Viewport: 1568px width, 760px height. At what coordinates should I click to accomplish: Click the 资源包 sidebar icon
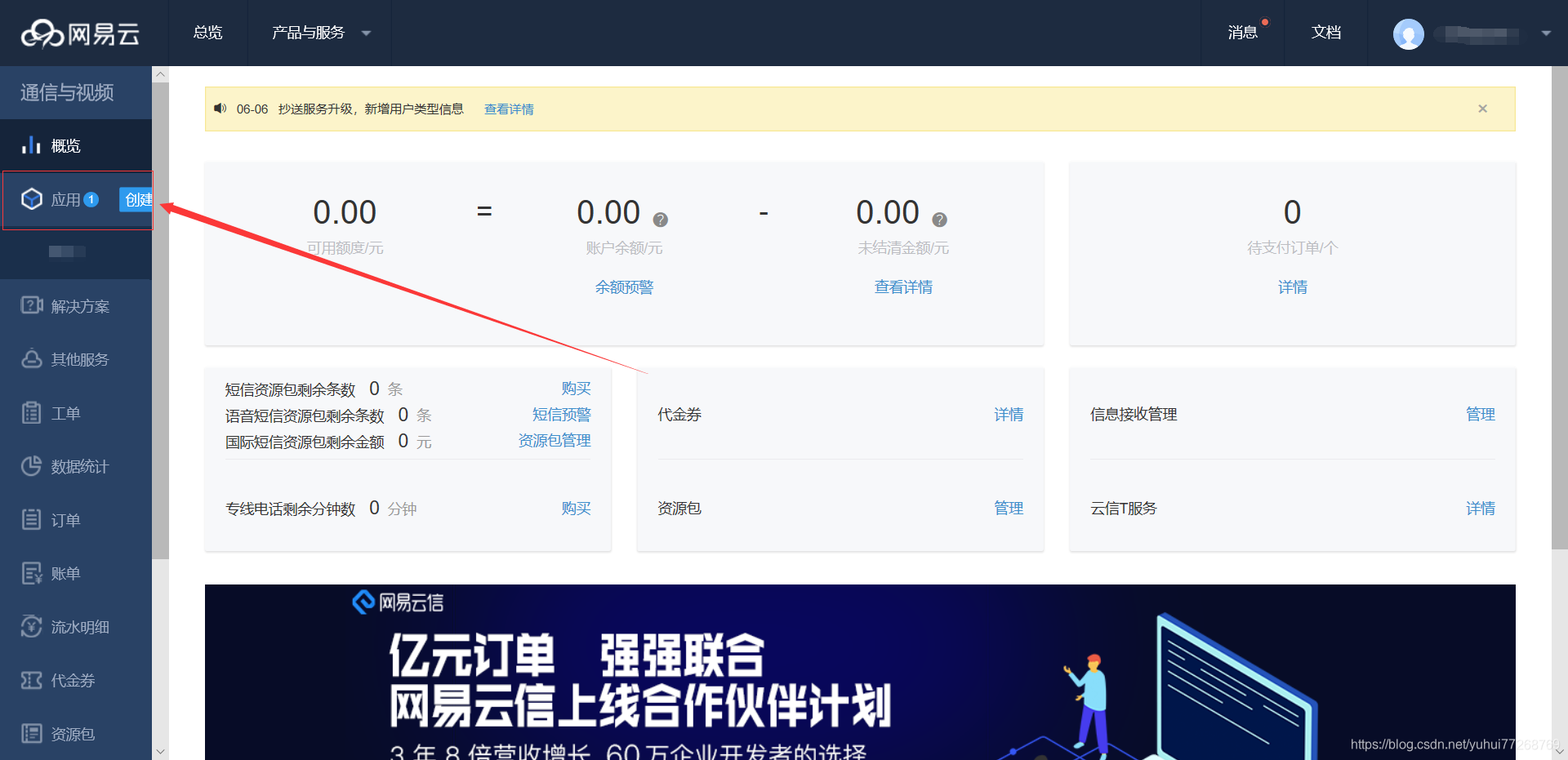coord(32,733)
